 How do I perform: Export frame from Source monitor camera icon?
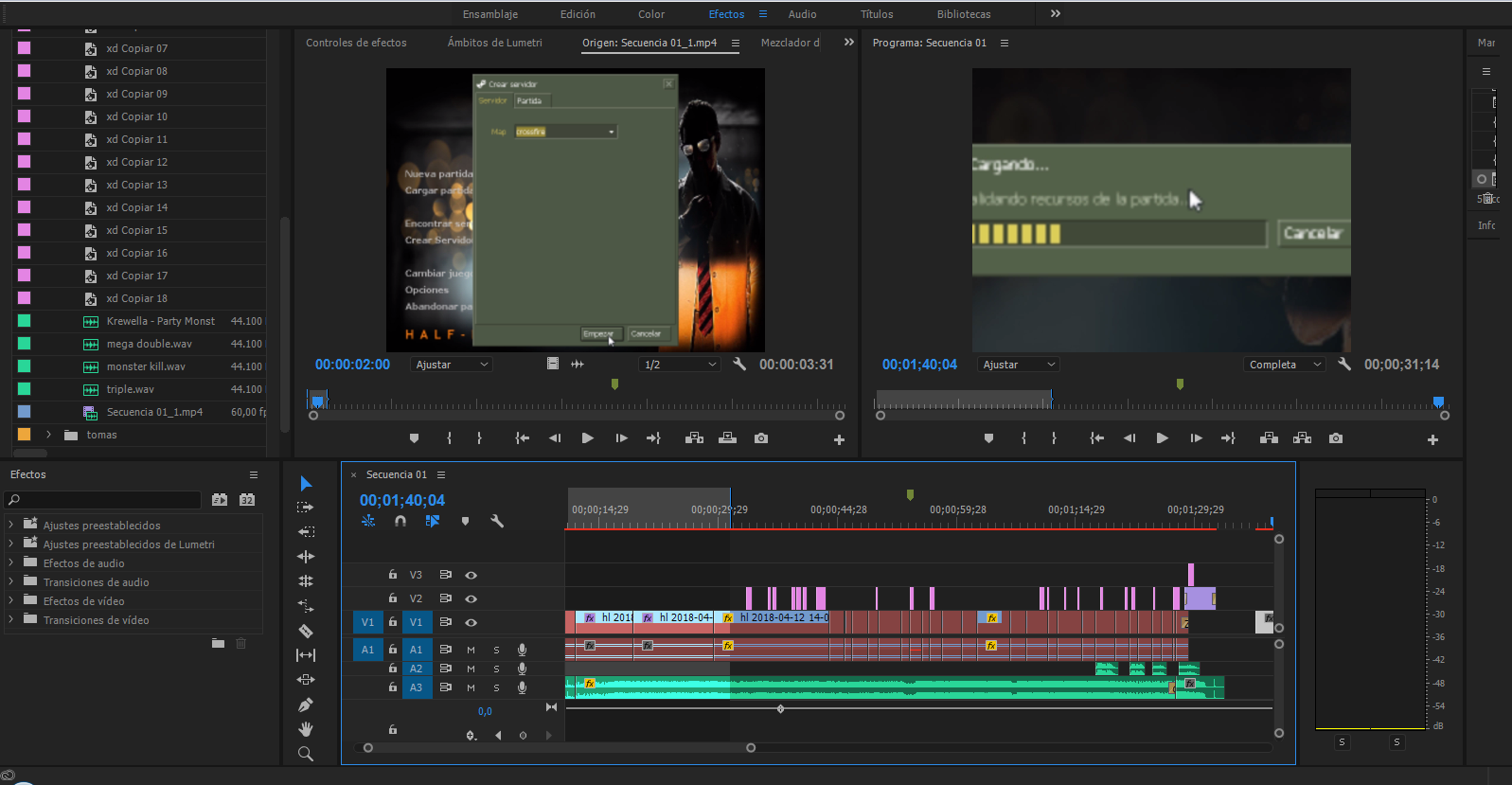[761, 438]
